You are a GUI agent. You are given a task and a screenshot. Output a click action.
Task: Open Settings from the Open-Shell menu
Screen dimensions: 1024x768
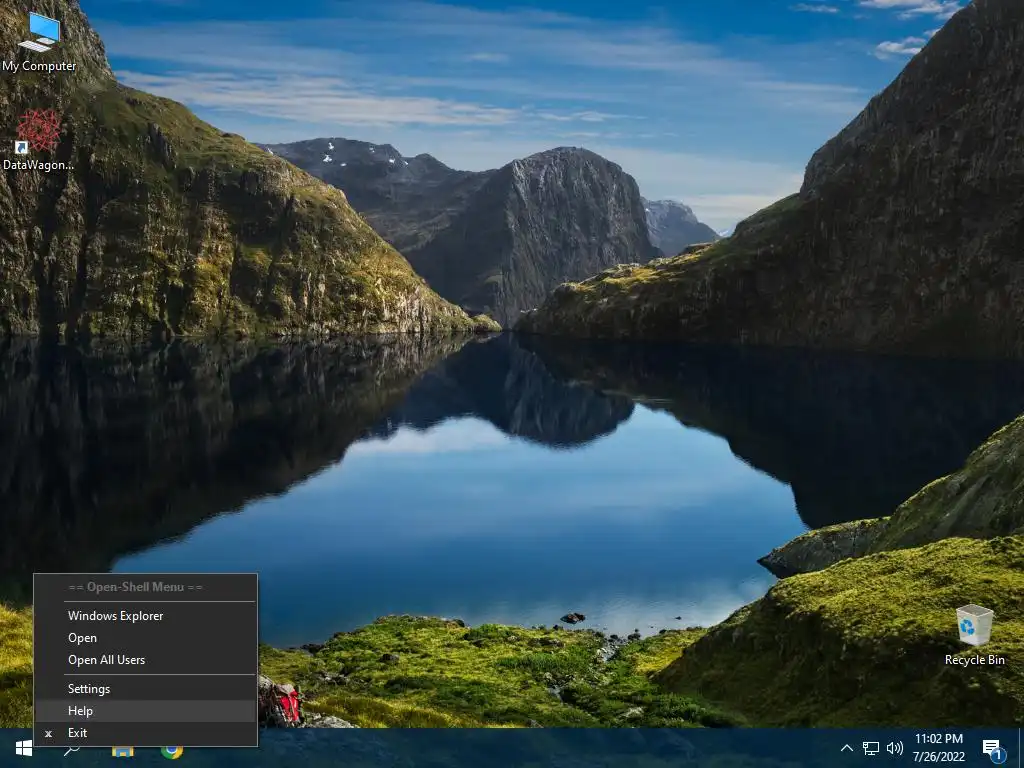coord(145,688)
